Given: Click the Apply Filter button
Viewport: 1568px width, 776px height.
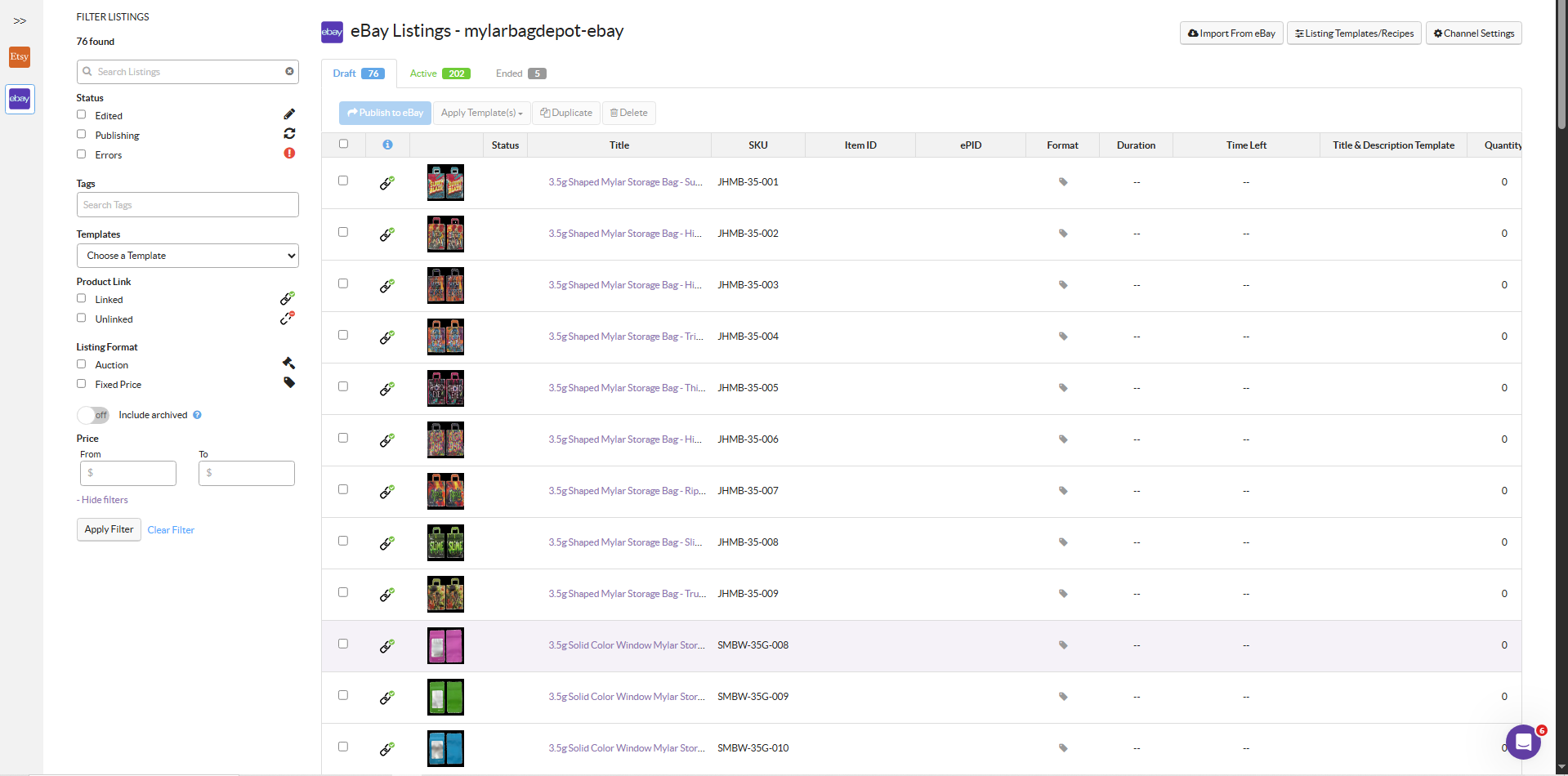Looking at the screenshot, I should click(109, 529).
